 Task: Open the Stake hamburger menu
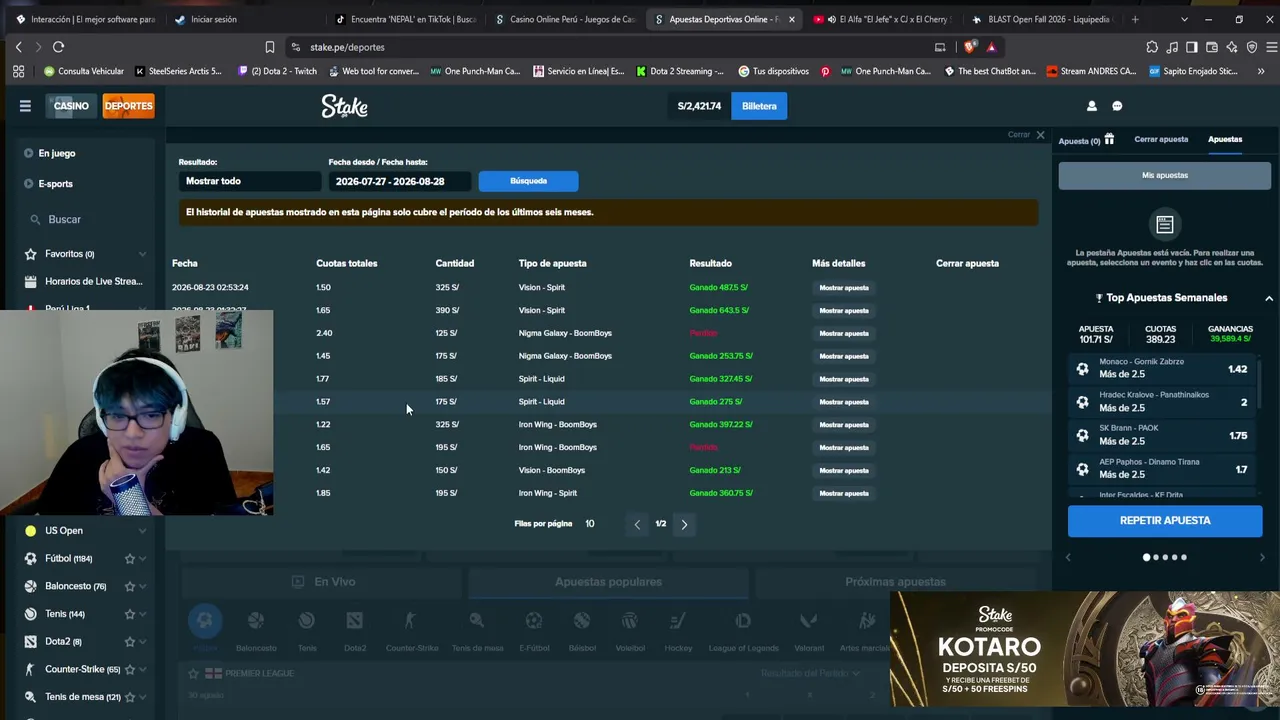coord(25,106)
